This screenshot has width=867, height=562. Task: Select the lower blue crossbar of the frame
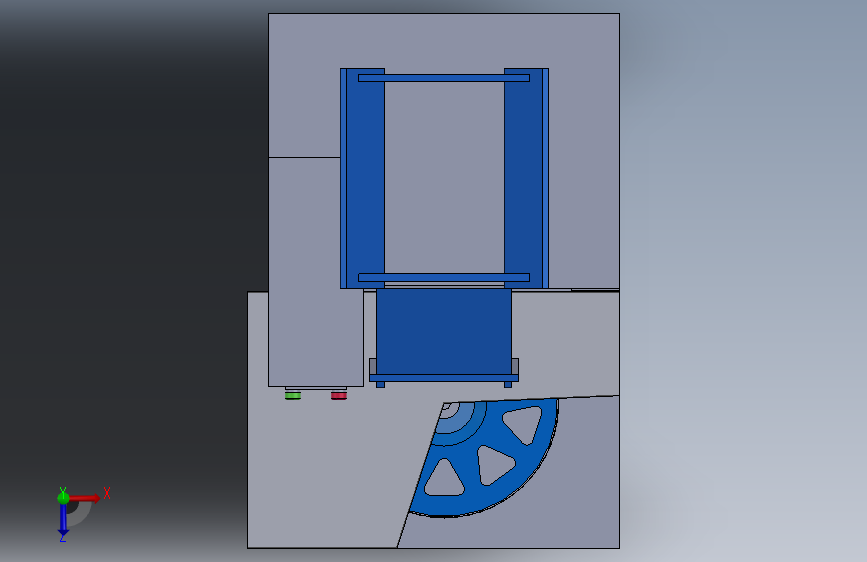[x=444, y=278]
